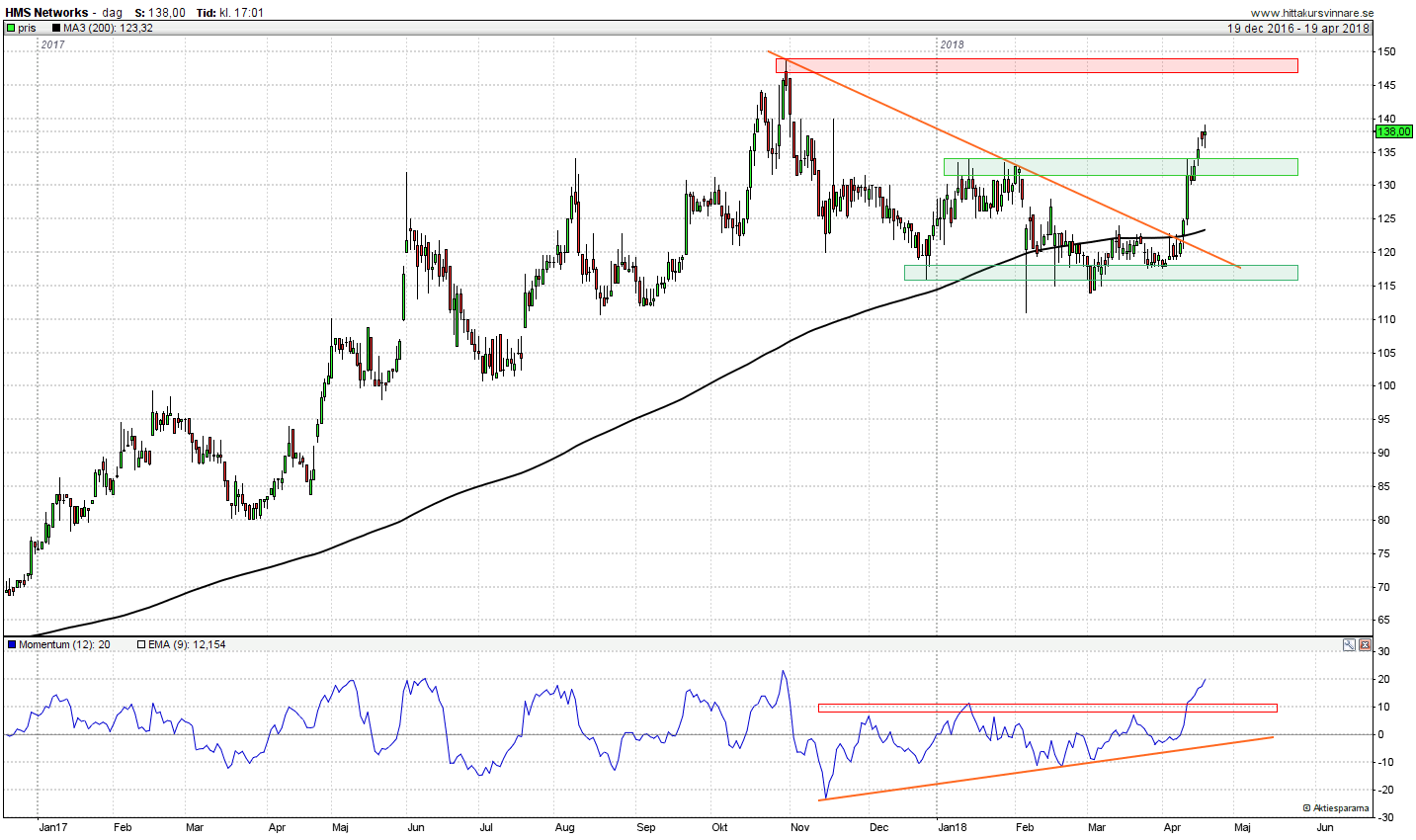
Task: Click the 2017 year marker on chart
Action: (52, 44)
